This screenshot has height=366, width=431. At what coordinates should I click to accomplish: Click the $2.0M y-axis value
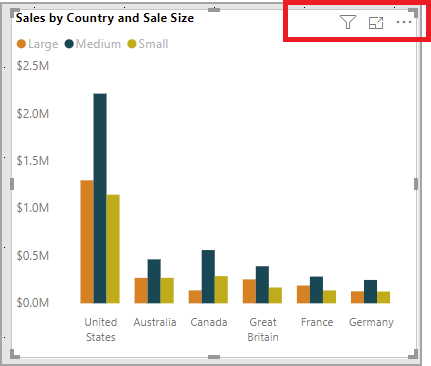[x=33, y=114]
